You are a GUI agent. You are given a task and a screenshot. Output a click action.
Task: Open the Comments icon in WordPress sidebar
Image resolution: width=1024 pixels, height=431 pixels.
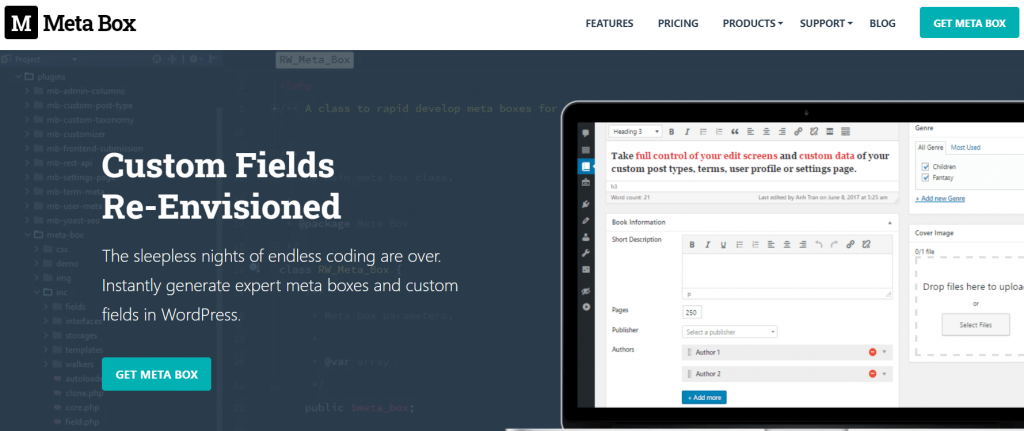[586, 133]
